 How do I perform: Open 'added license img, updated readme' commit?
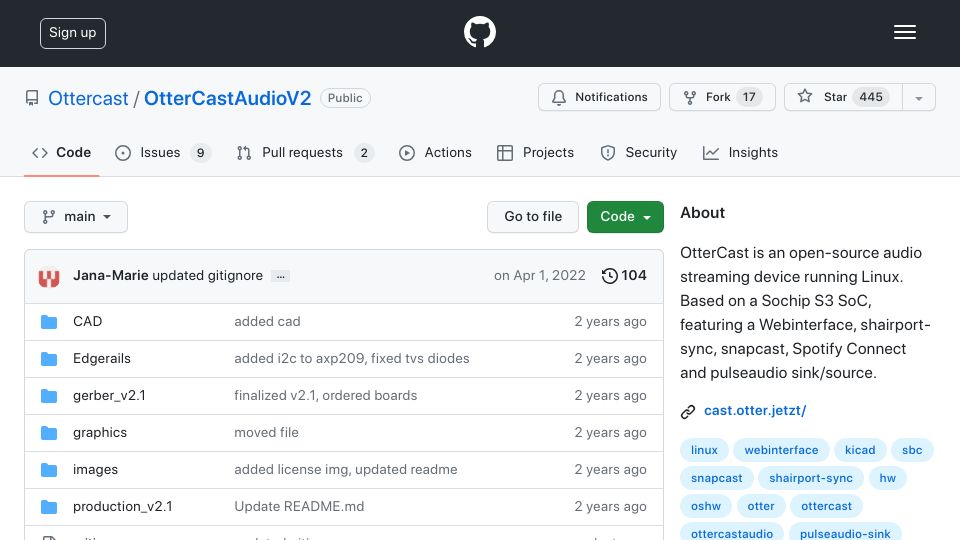(345, 470)
